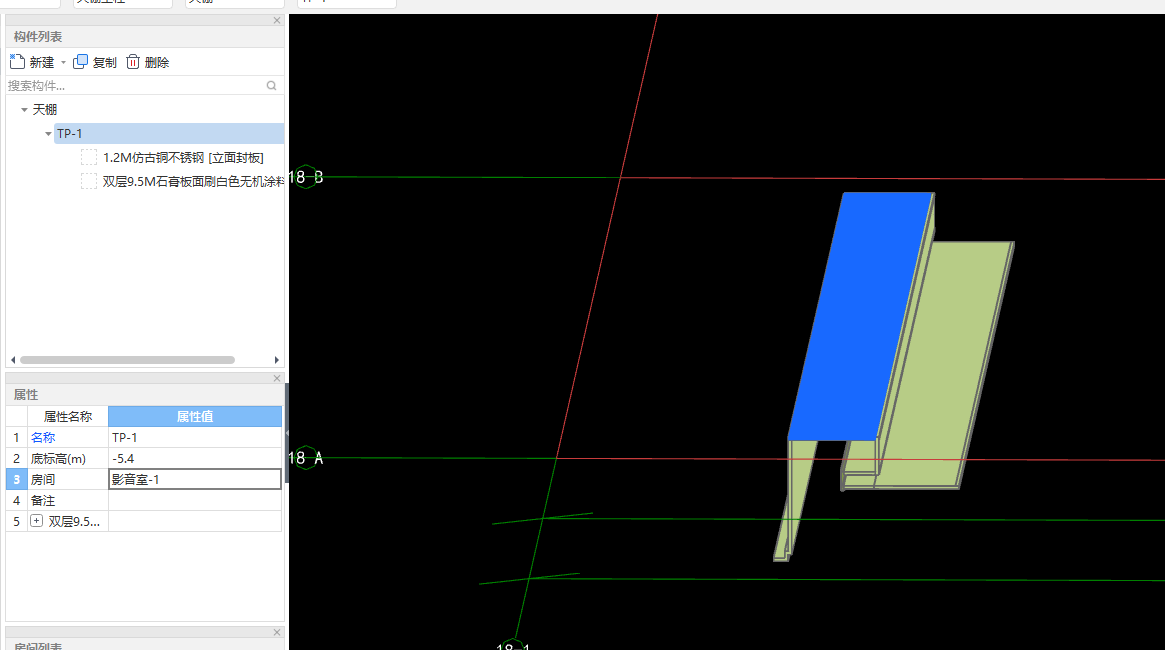Image resolution: width=1165 pixels, height=650 pixels.
Task: Click the empty 备注 value cell
Action: tap(195, 501)
